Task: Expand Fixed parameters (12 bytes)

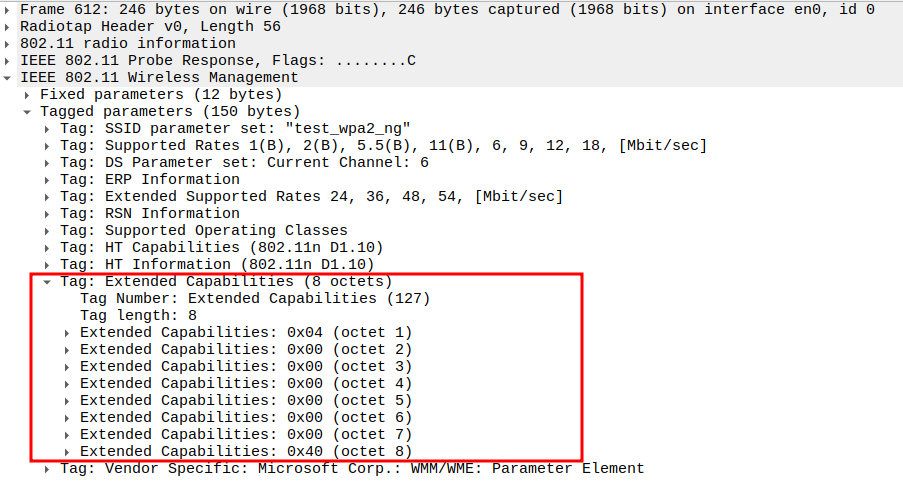Action: (x=28, y=95)
